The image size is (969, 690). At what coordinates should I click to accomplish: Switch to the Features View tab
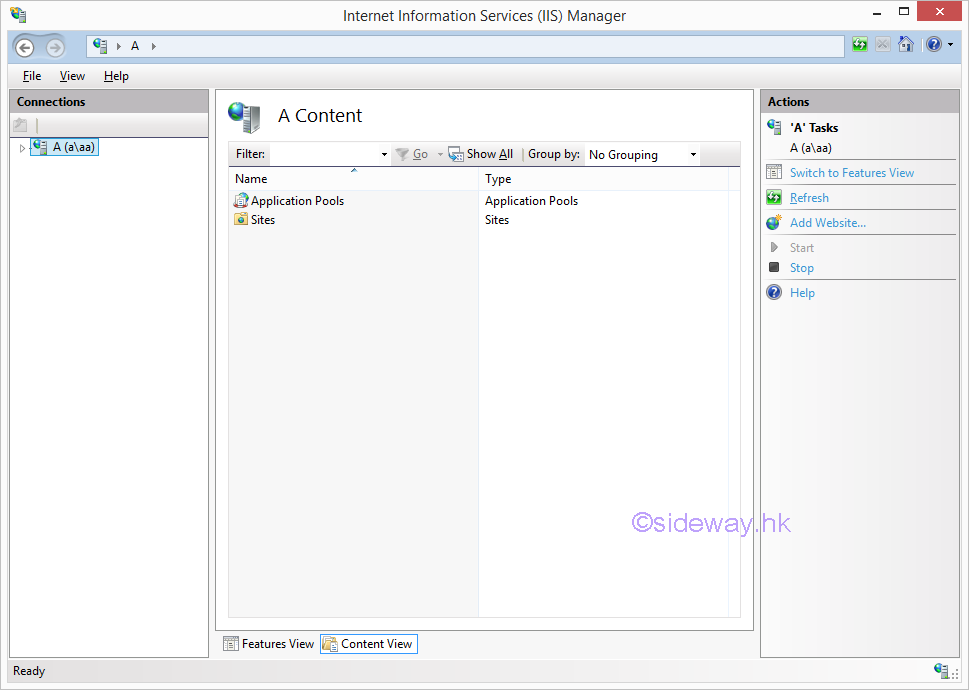click(x=268, y=644)
